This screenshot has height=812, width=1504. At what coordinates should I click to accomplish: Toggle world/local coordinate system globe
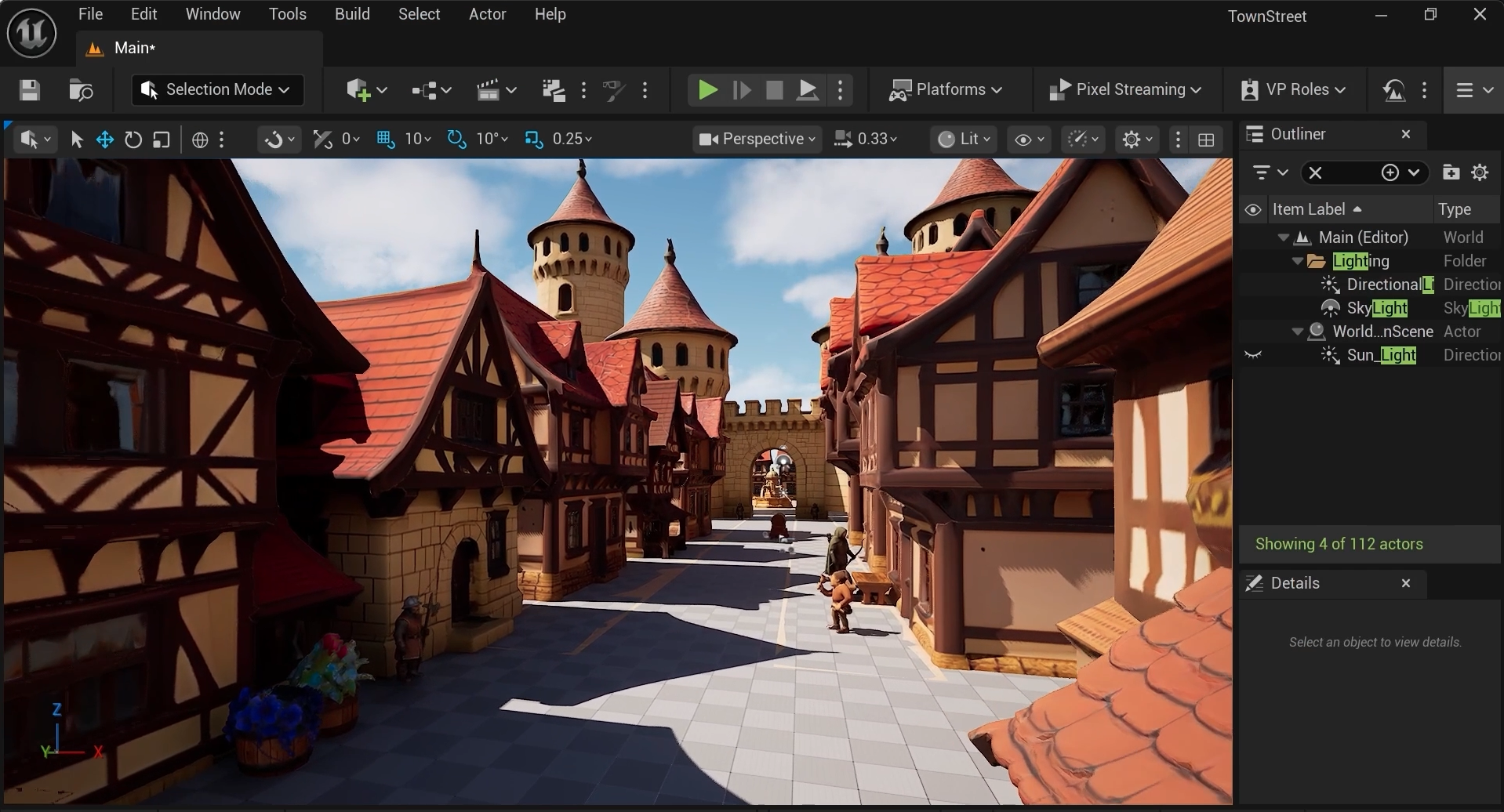(200, 140)
